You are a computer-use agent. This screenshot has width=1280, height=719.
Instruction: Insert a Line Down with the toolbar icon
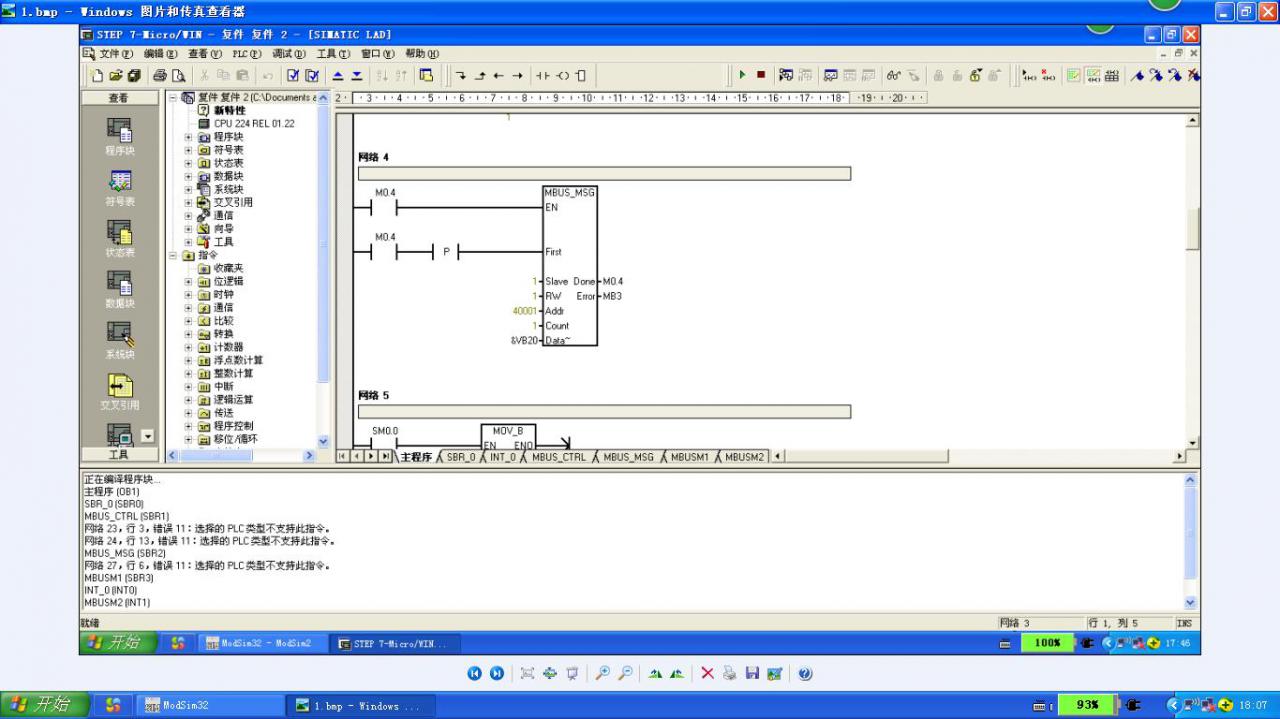point(461,75)
